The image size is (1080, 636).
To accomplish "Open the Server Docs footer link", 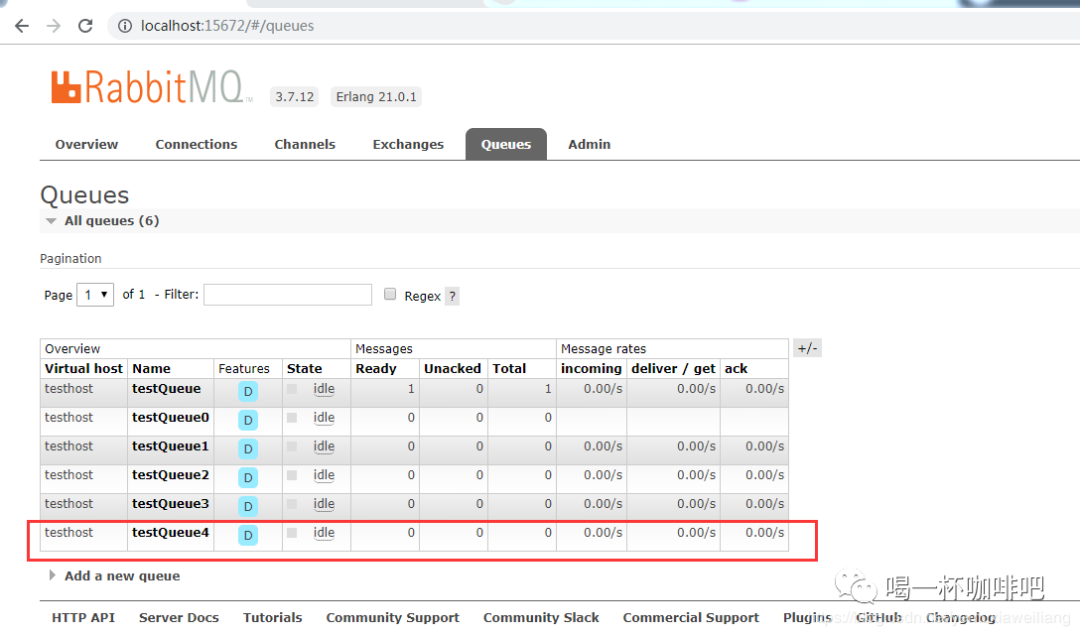I will (179, 618).
